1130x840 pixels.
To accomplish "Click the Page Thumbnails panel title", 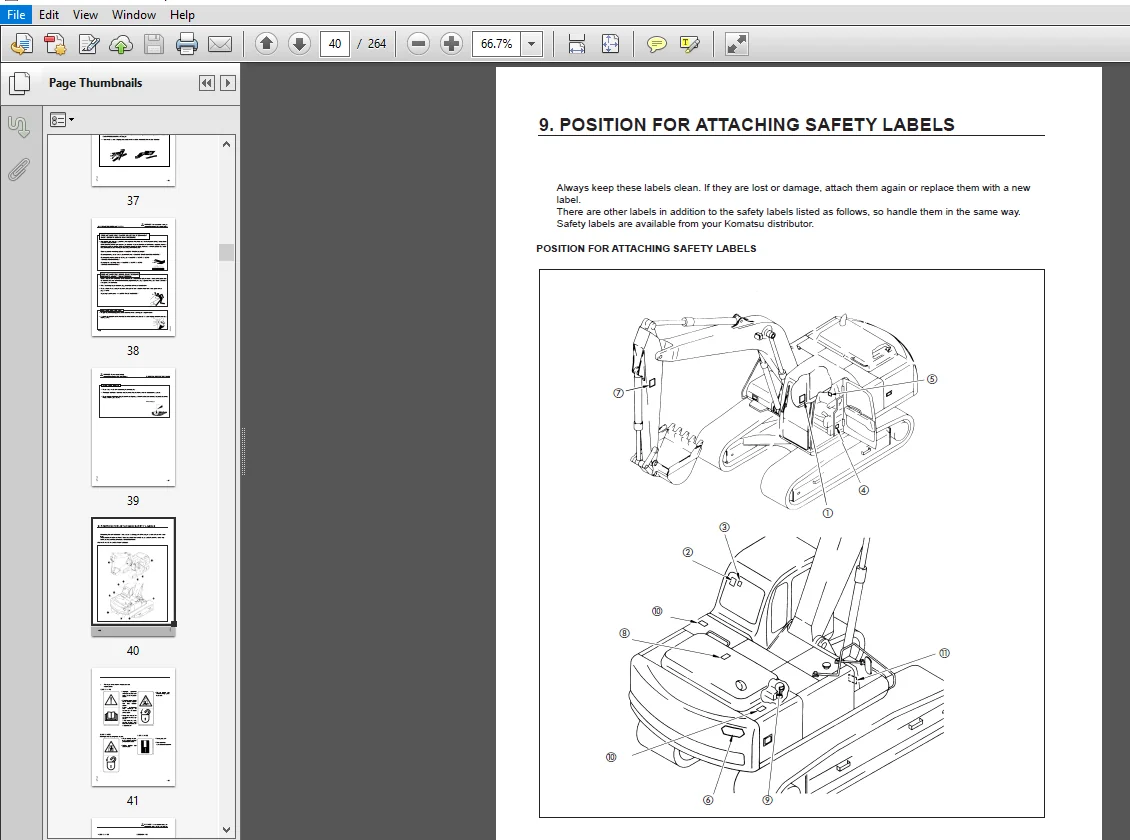I will point(95,83).
